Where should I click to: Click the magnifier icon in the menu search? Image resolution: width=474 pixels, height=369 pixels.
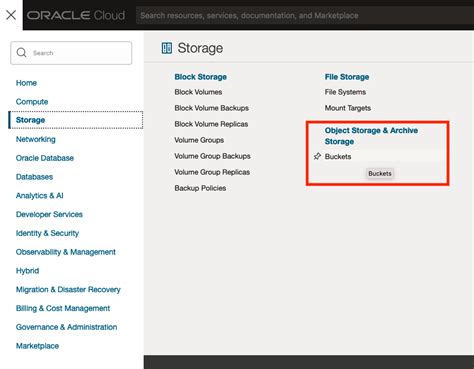click(21, 53)
